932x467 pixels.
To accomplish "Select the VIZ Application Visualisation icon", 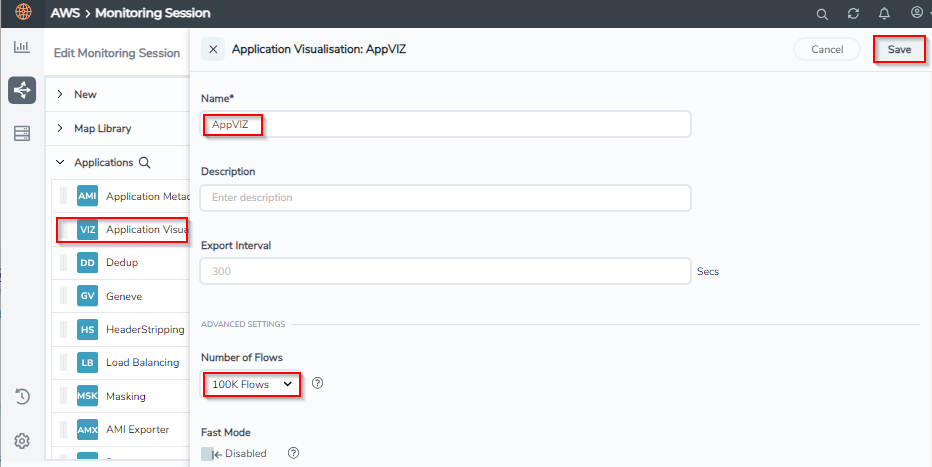I will click(x=87, y=230).
